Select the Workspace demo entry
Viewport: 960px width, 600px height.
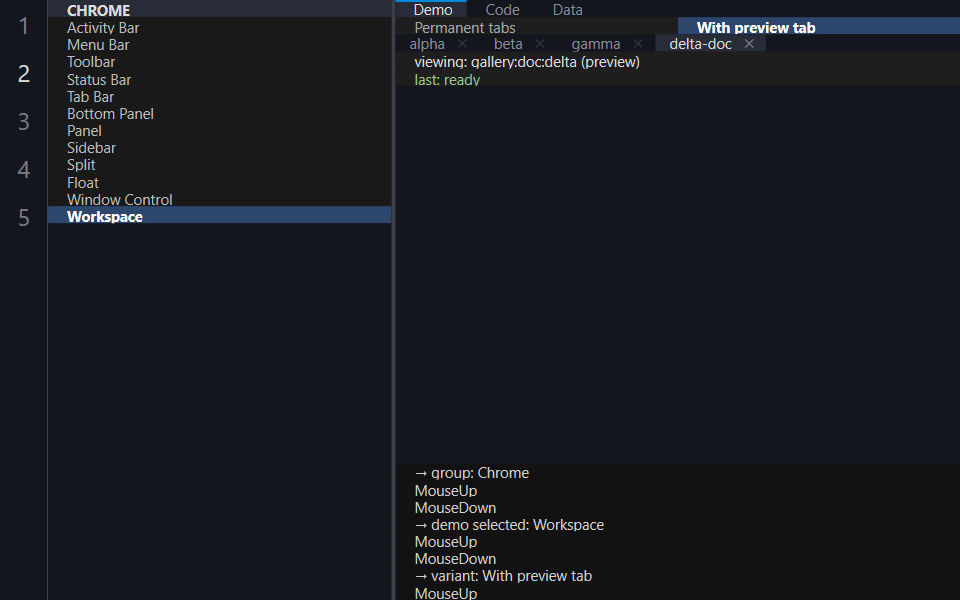[219, 217]
